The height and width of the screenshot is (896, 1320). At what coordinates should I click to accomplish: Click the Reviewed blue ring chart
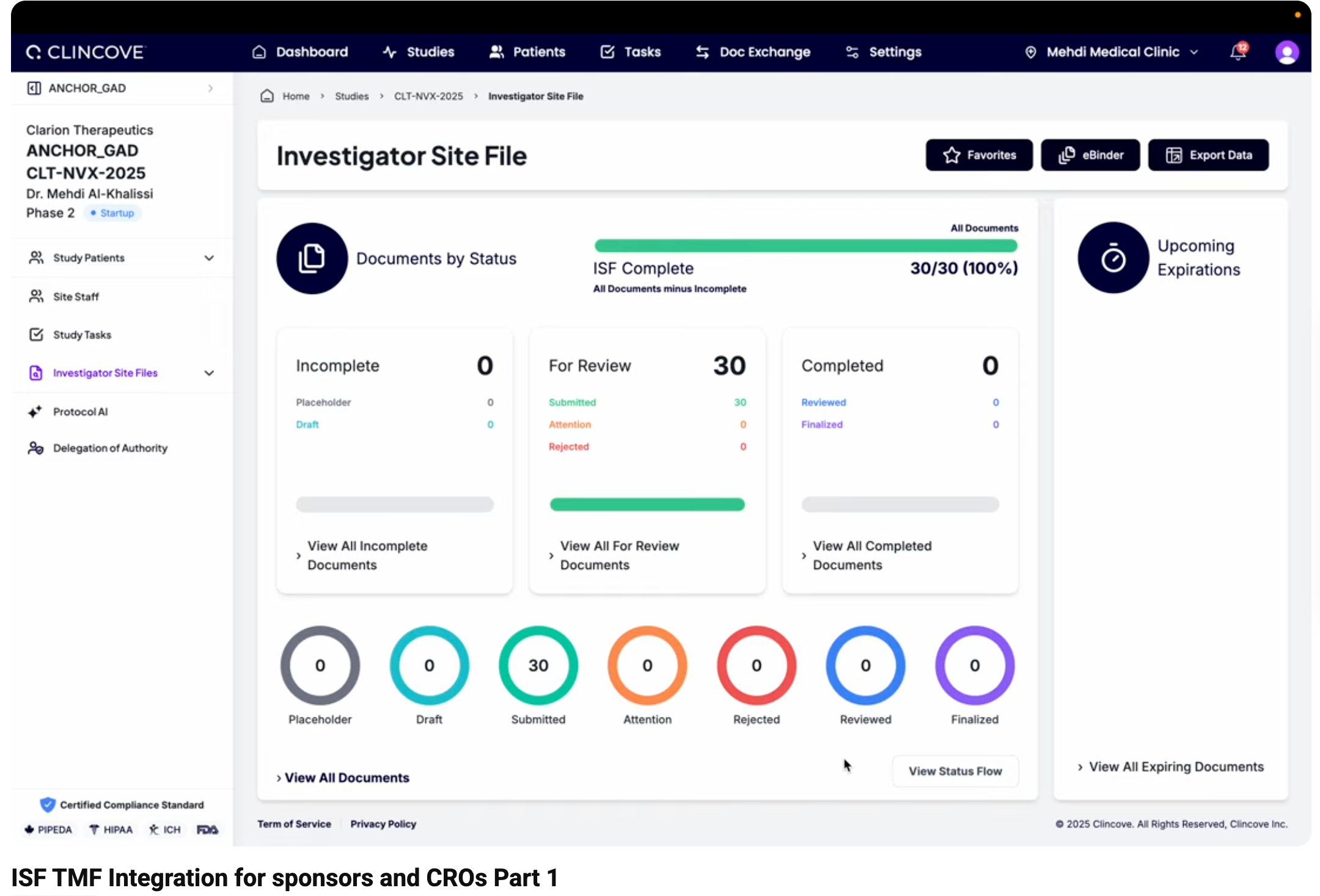click(865, 665)
